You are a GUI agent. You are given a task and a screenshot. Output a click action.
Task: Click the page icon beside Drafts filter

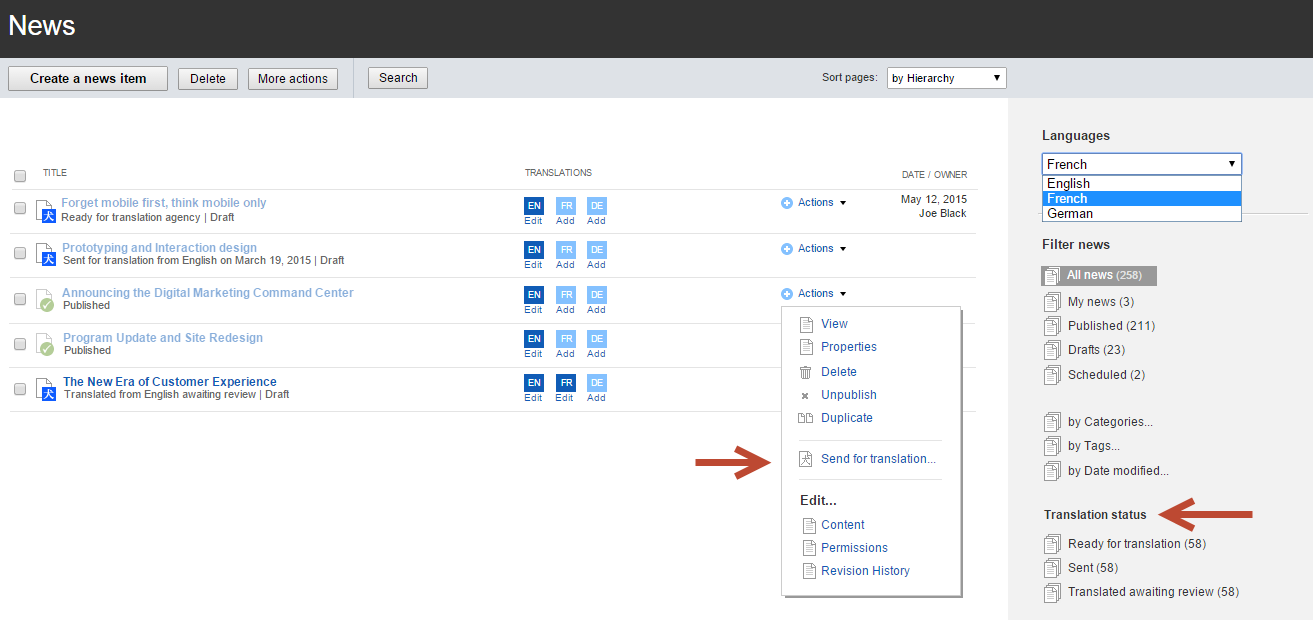(1052, 350)
